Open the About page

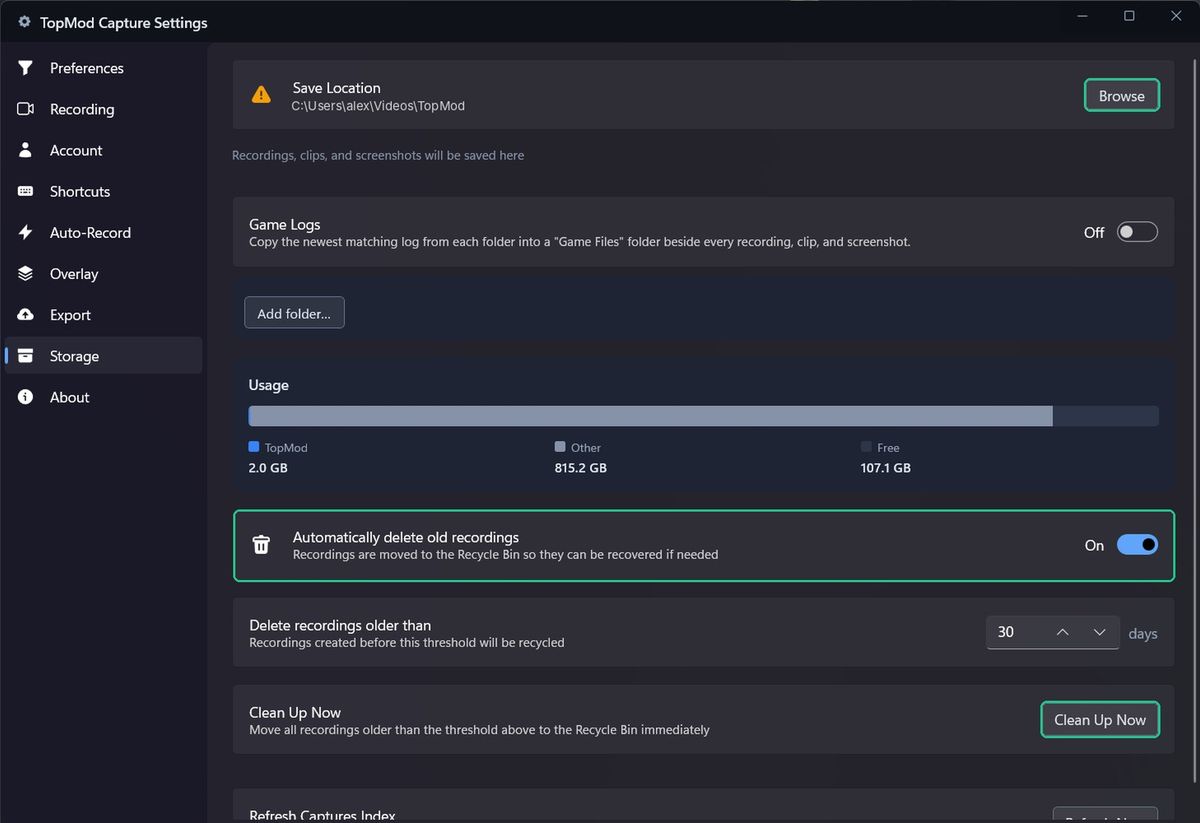point(103,397)
